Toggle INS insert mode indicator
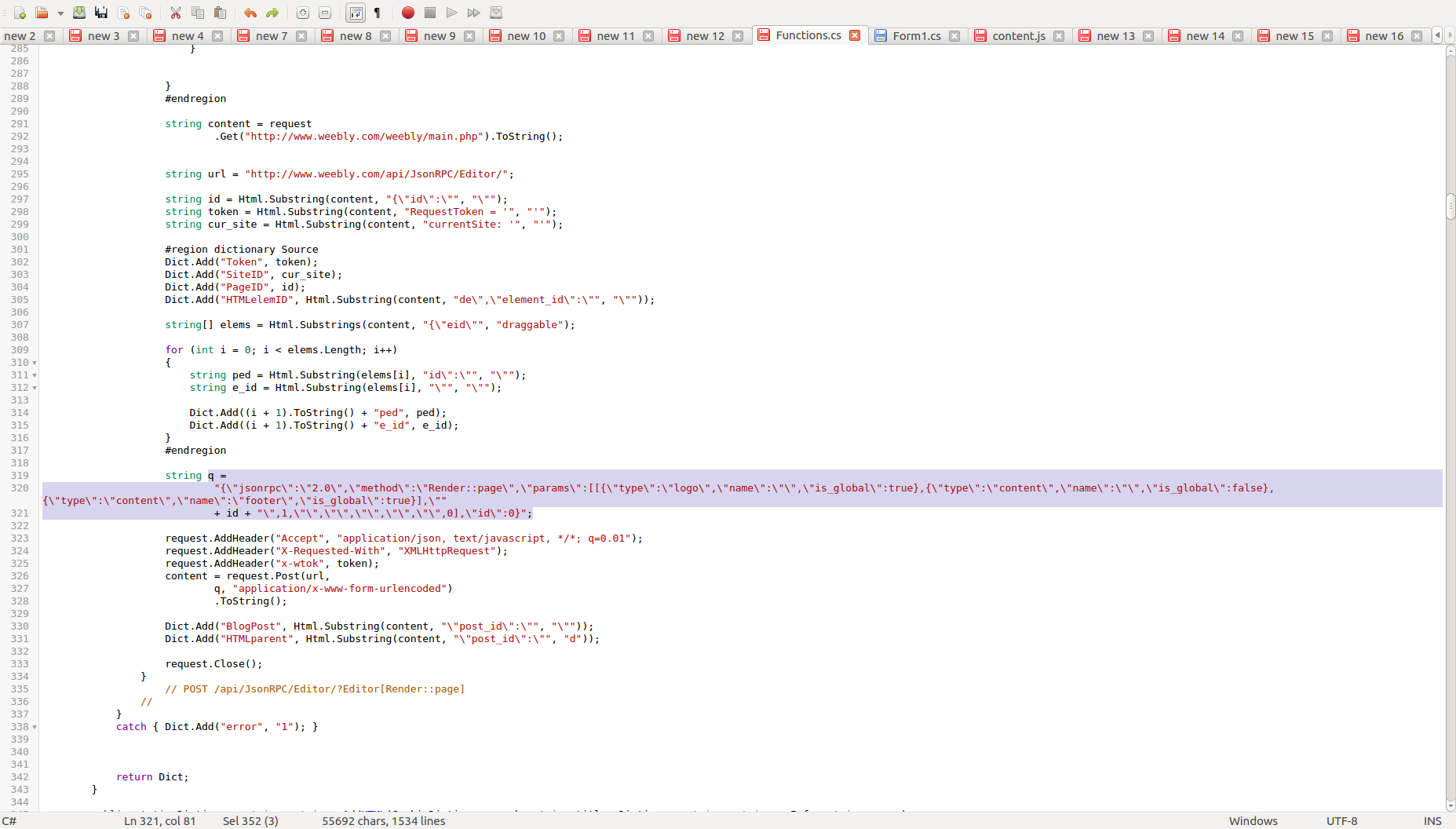The height and width of the screenshot is (829, 1456). pos(1432,821)
